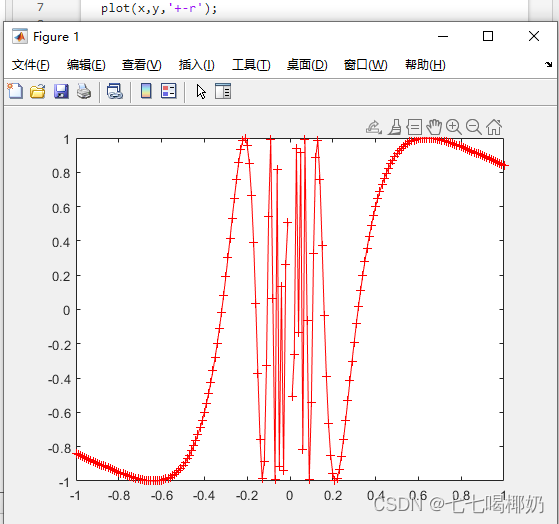559x524 pixels.
Task: Click the y-axis tick label -0.6
Action: [x=59, y=413]
